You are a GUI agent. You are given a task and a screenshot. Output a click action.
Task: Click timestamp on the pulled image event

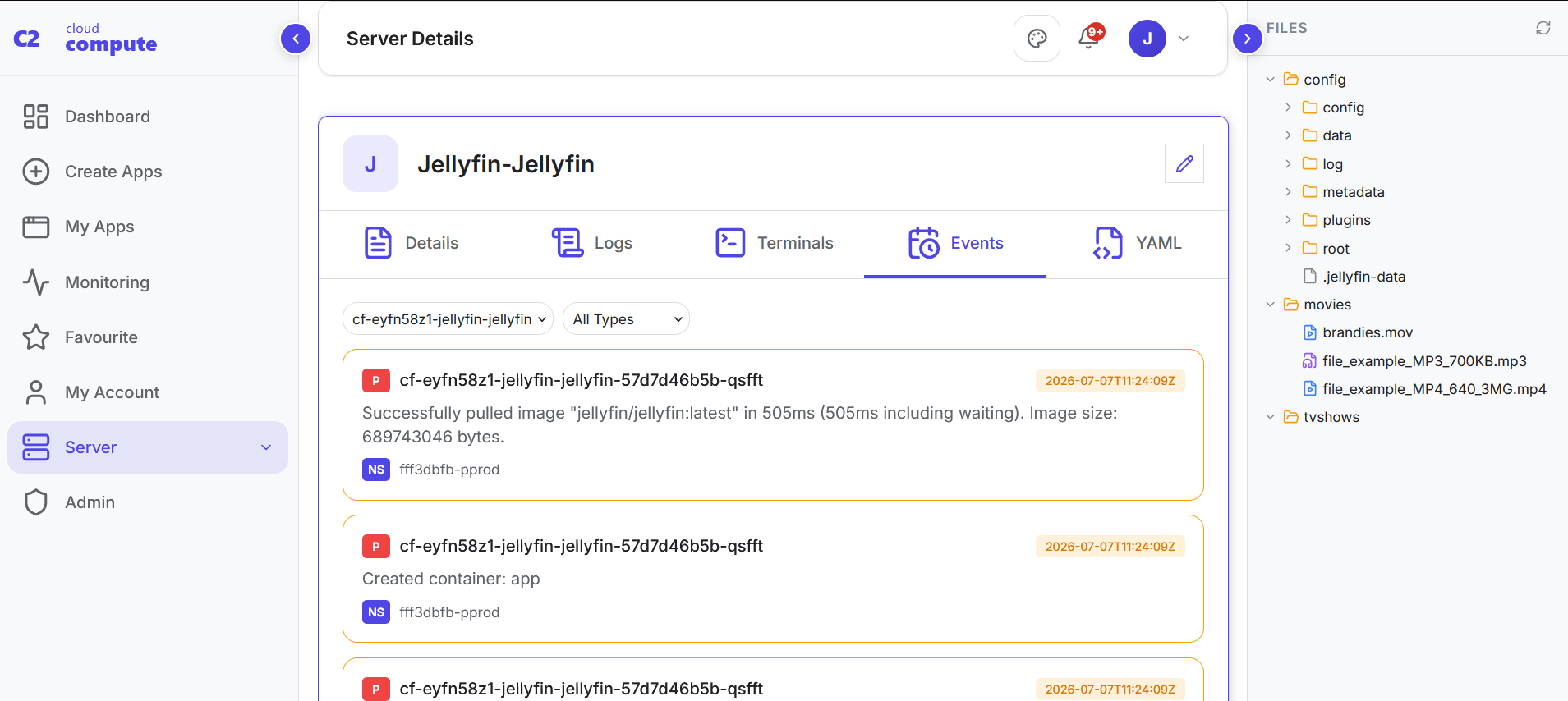[1110, 381]
